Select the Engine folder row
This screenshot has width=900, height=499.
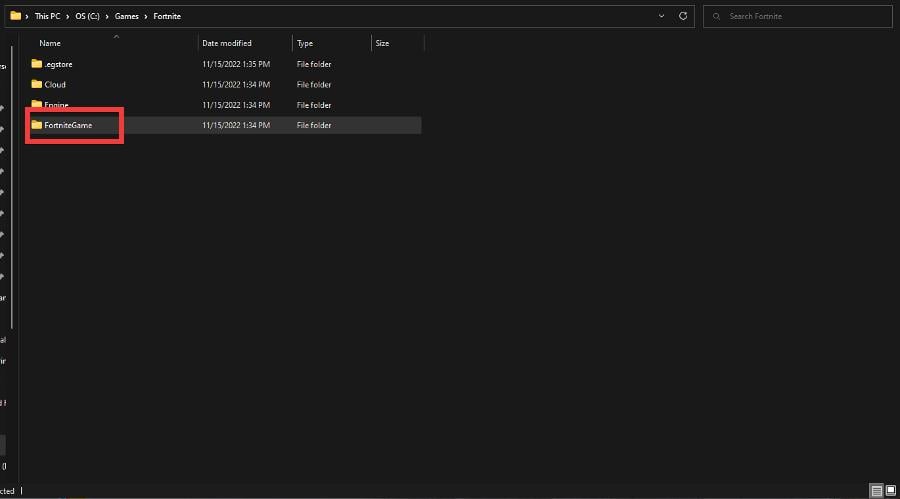point(226,105)
